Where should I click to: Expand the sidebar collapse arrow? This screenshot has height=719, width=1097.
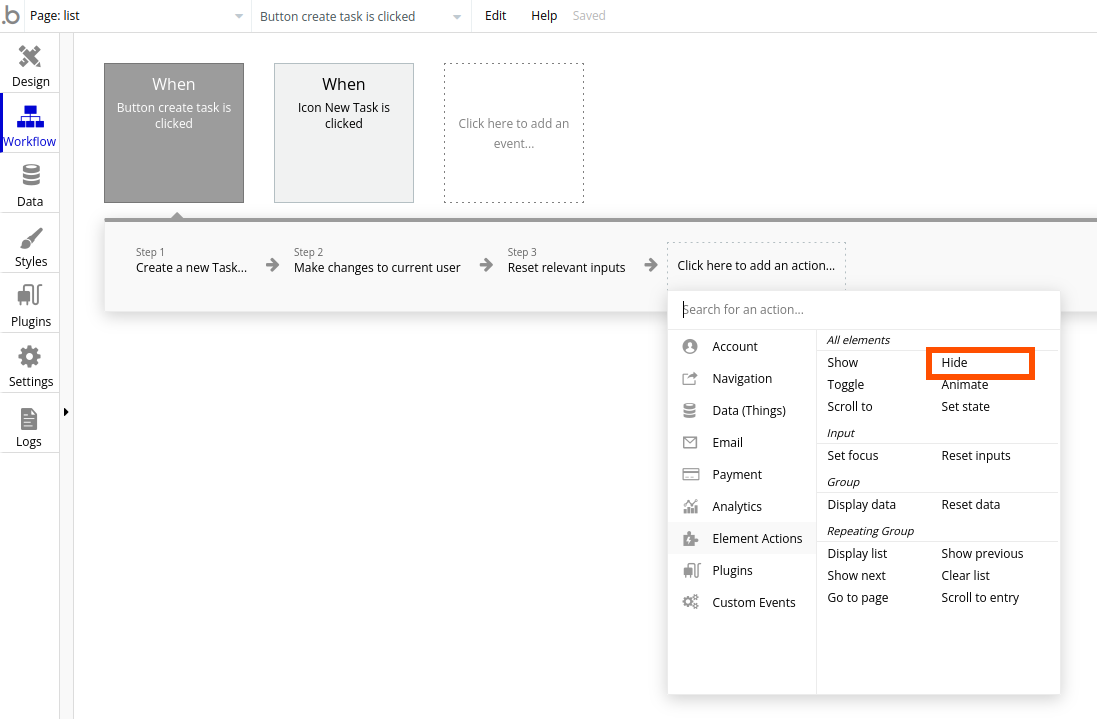(66, 412)
